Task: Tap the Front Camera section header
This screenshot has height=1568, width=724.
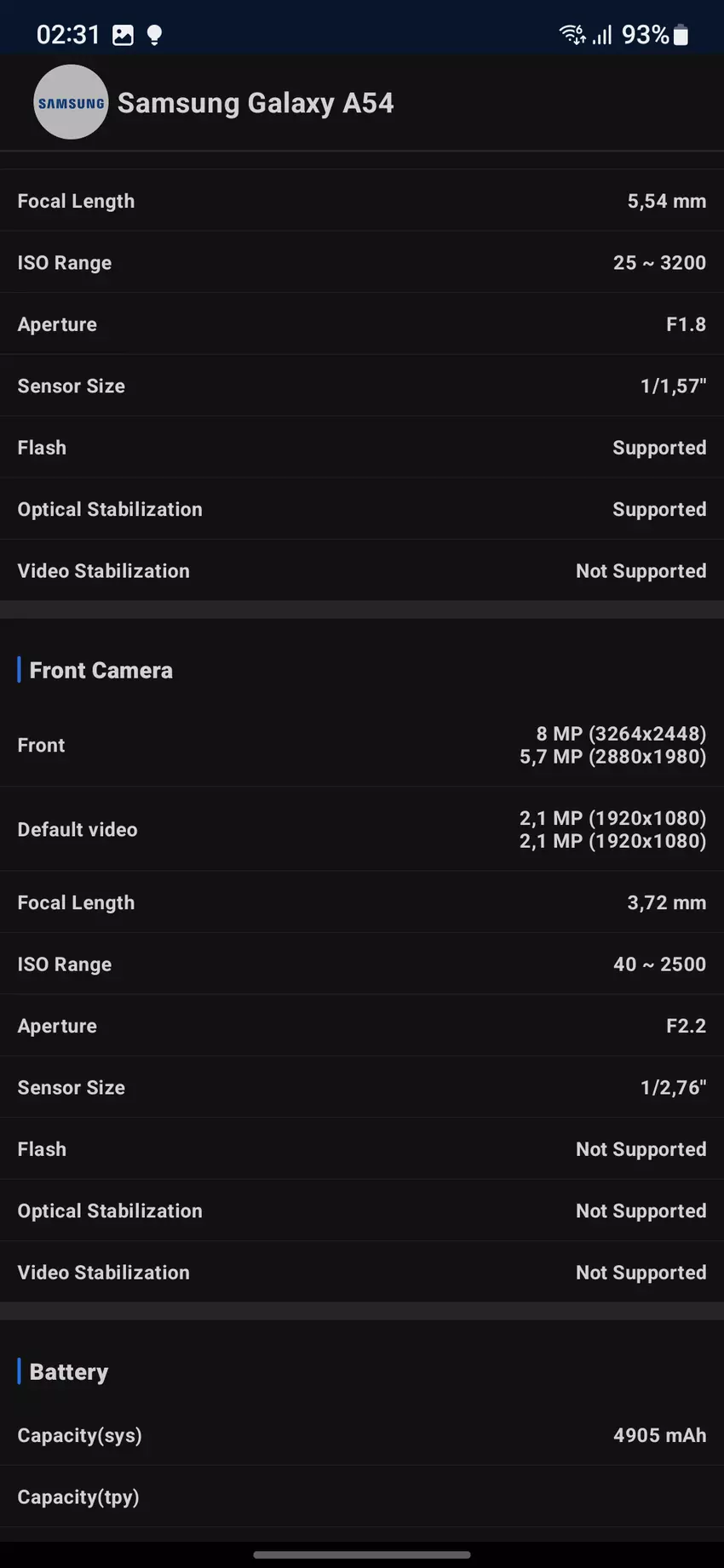Action: pyautogui.click(x=101, y=671)
